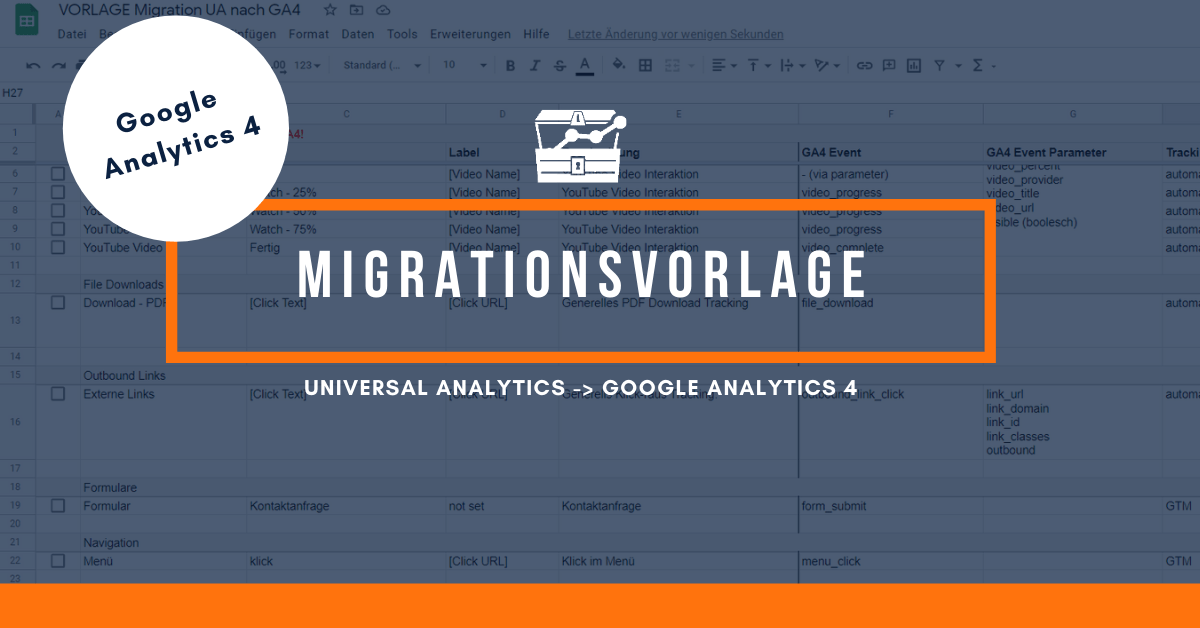The image size is (1200, 628).
Task: Insert a chart from the toolbar
Action: [x=913, y=66]
